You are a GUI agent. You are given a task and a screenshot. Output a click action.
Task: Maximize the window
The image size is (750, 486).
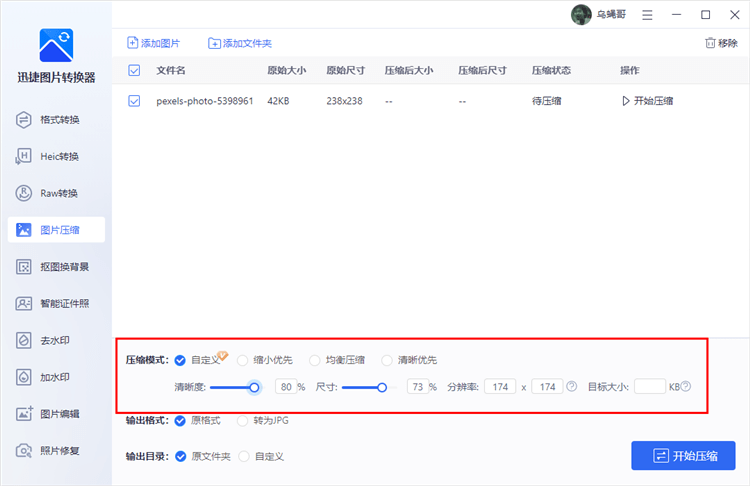click(x=706, y=15)
